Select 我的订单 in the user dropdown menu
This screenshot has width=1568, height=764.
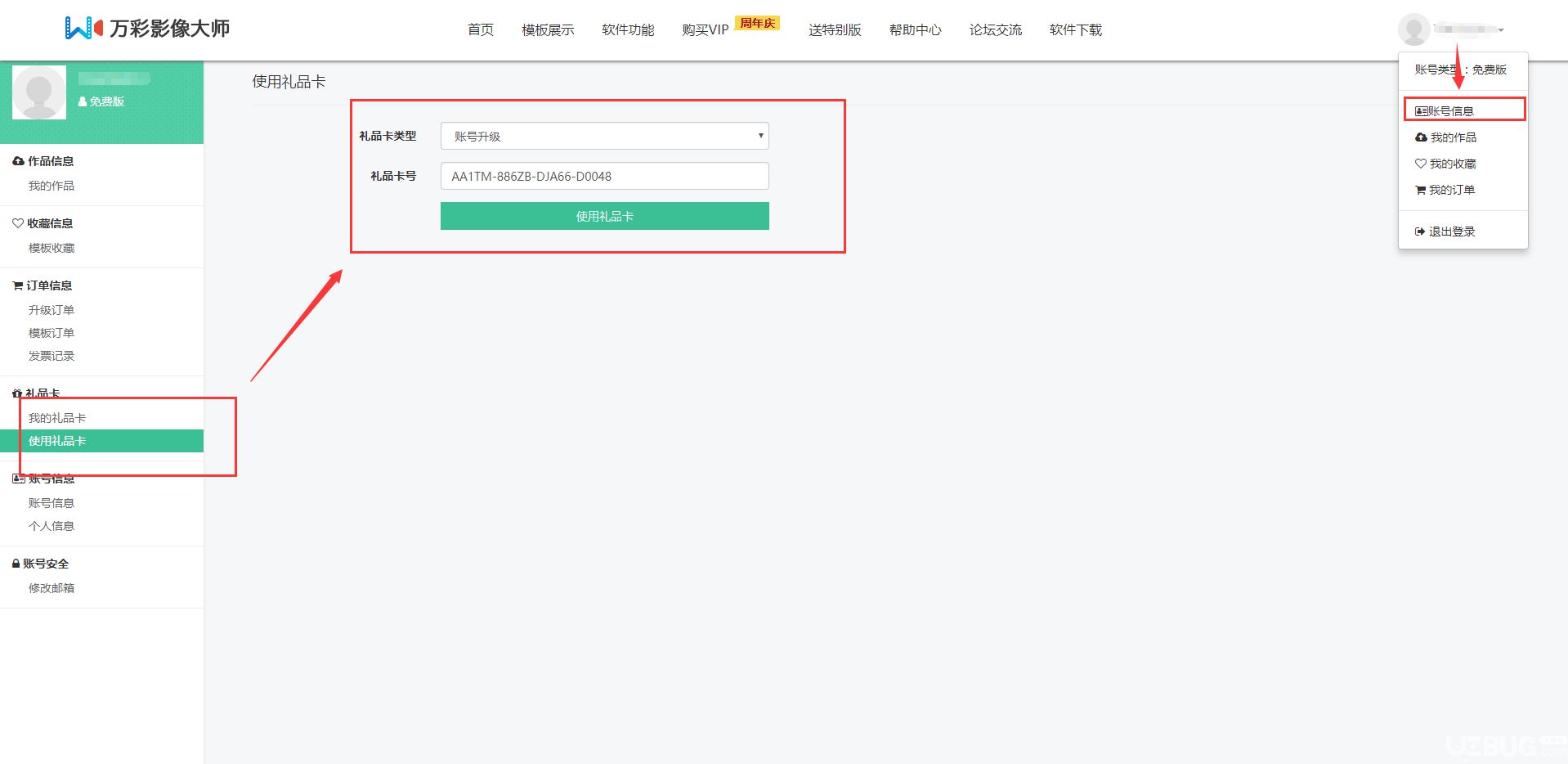1463,190
